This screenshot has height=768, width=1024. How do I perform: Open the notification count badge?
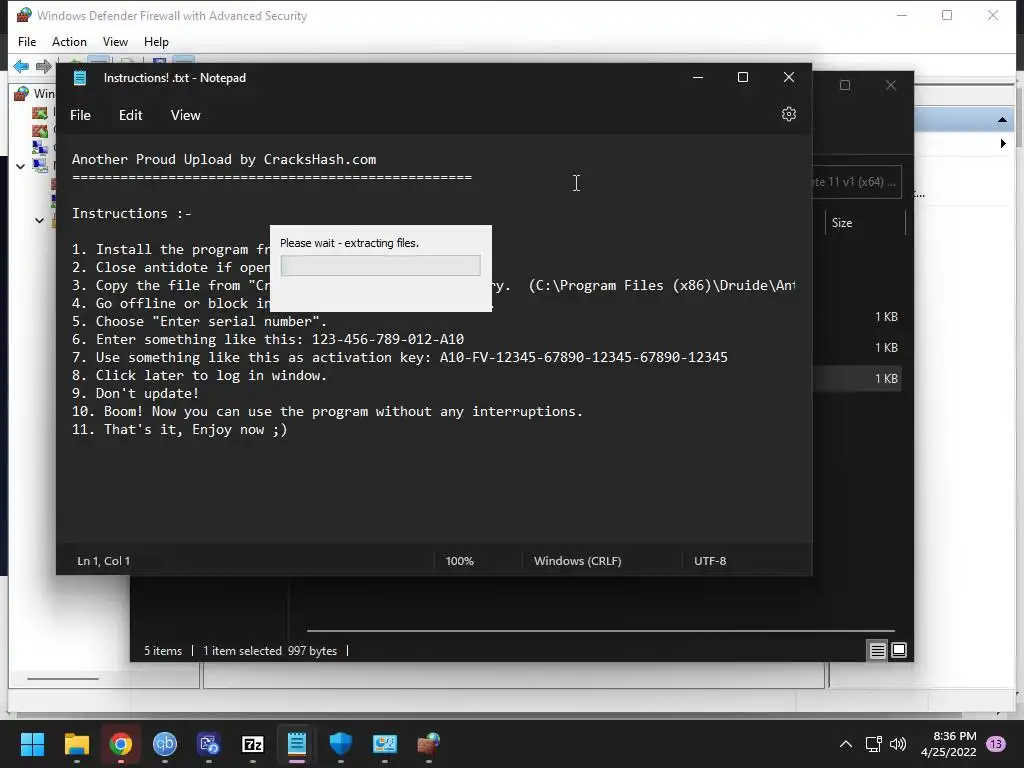pyautogui.click(x=996, y=744)
